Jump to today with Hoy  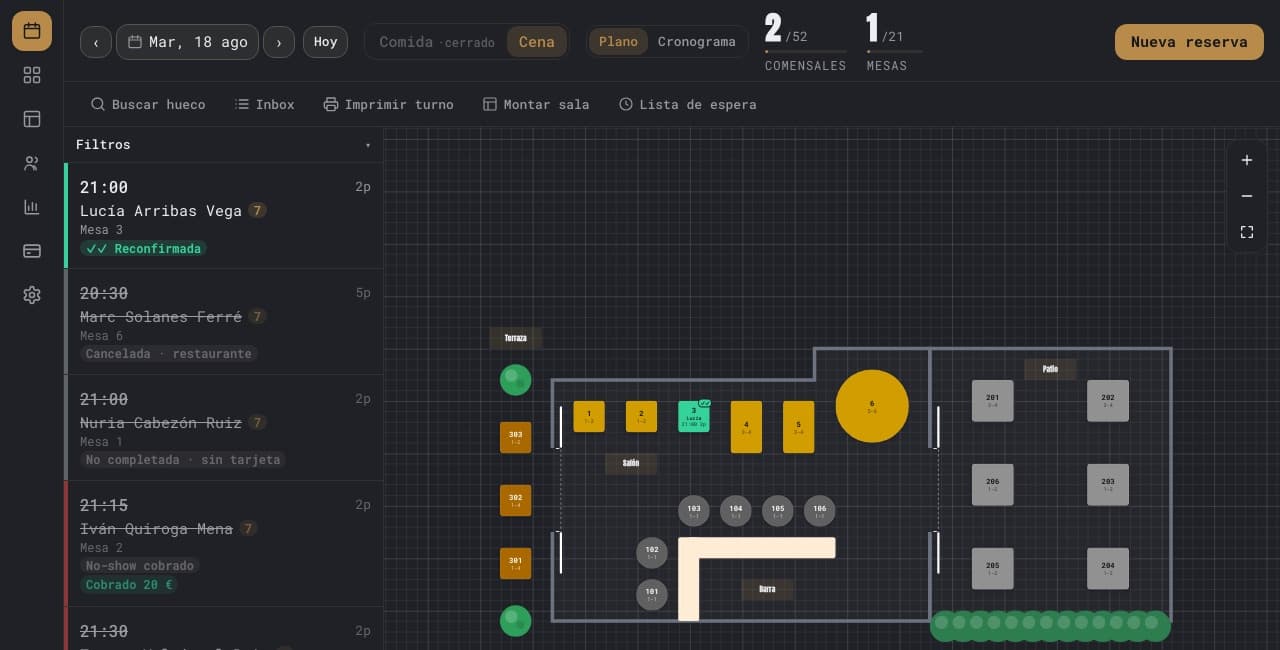tap(325, 42)
